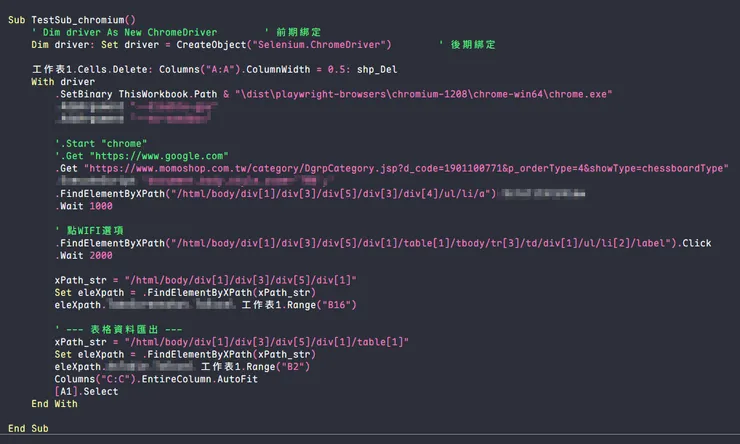Click the 'With driver' line

click(63, 82)
